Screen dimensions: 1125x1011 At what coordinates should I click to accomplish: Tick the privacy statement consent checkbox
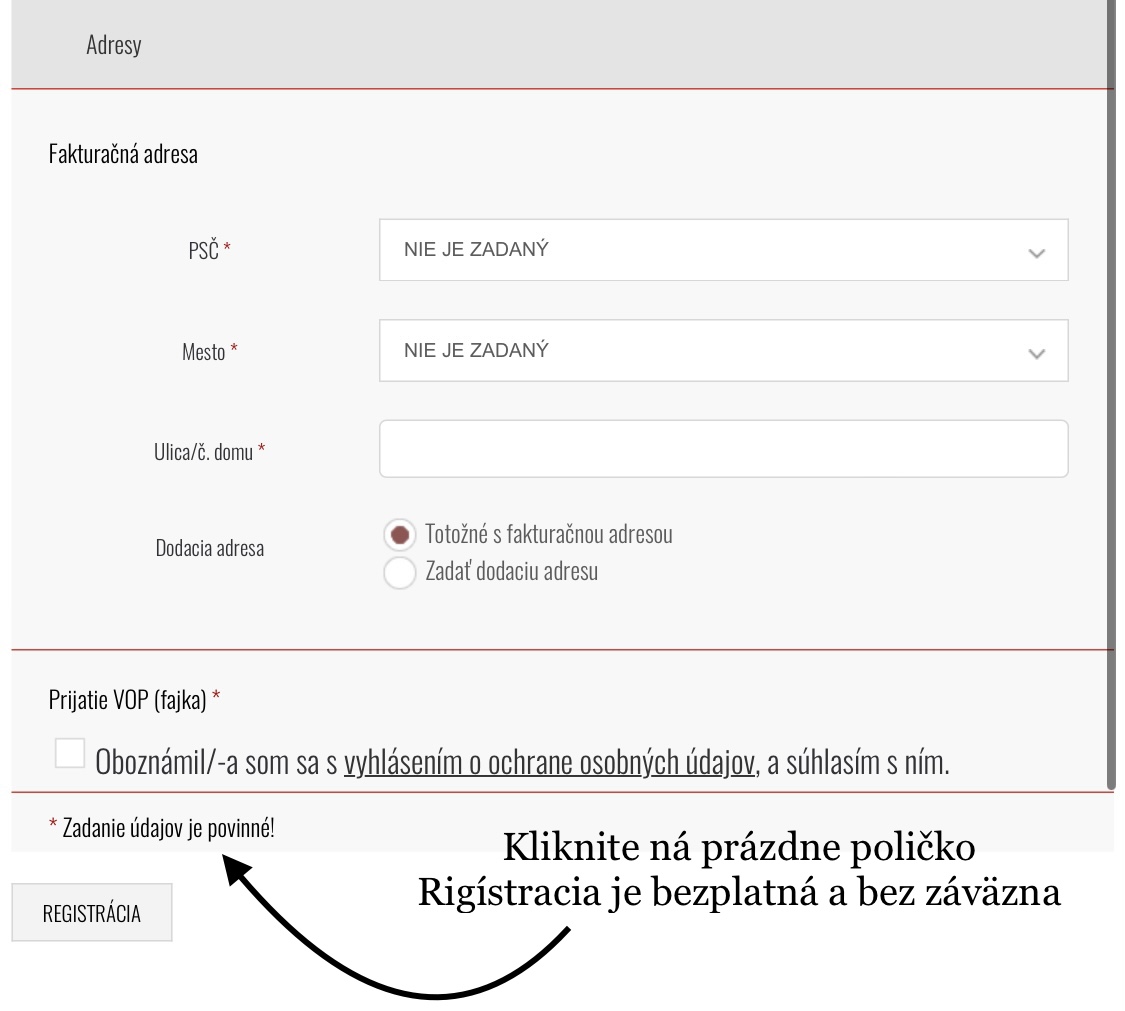70,753
